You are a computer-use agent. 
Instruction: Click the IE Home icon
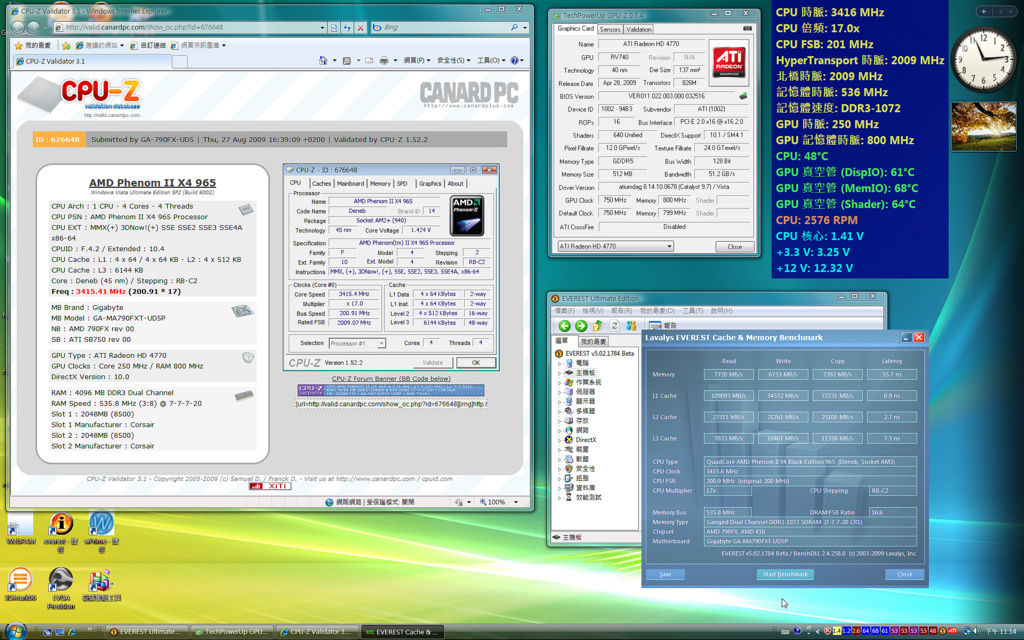(x=323, y=60)
